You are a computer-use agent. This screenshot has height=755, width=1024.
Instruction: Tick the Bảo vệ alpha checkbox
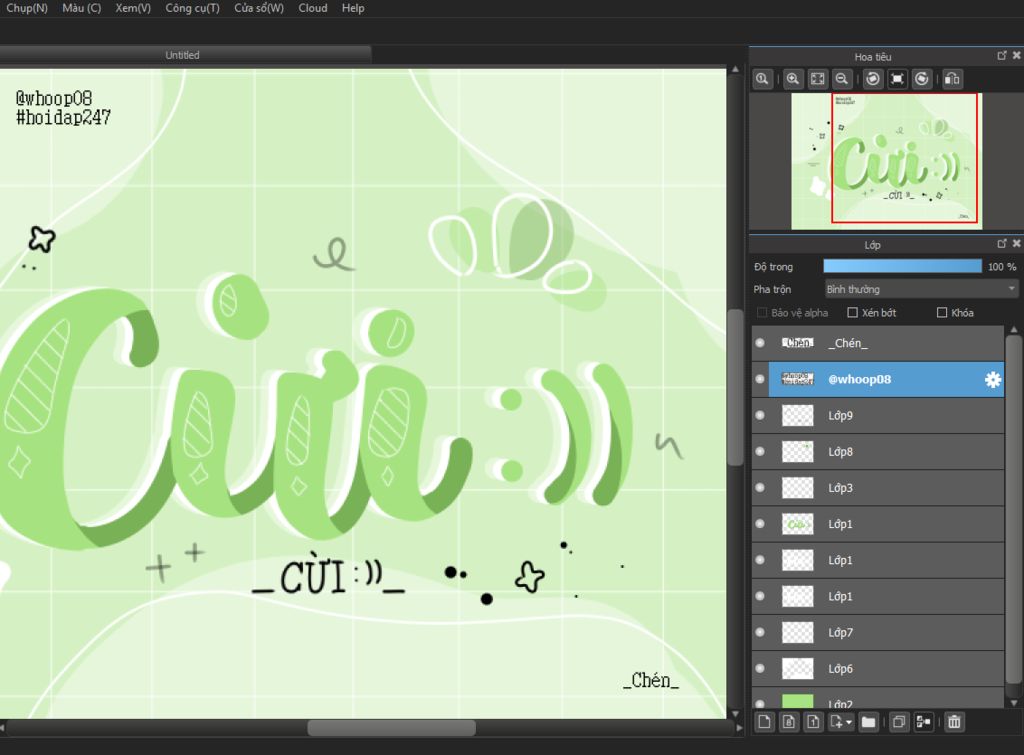[x=761, y=313]
